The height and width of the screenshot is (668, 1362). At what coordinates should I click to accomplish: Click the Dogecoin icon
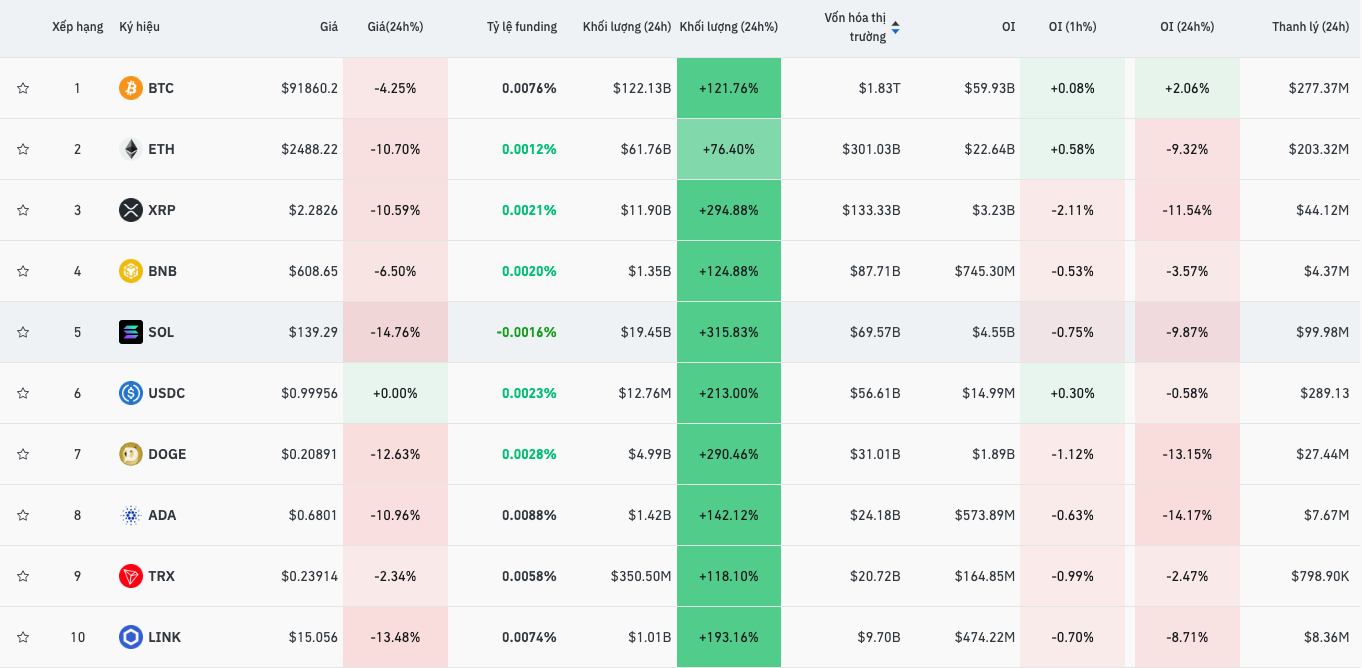[131, 454]
